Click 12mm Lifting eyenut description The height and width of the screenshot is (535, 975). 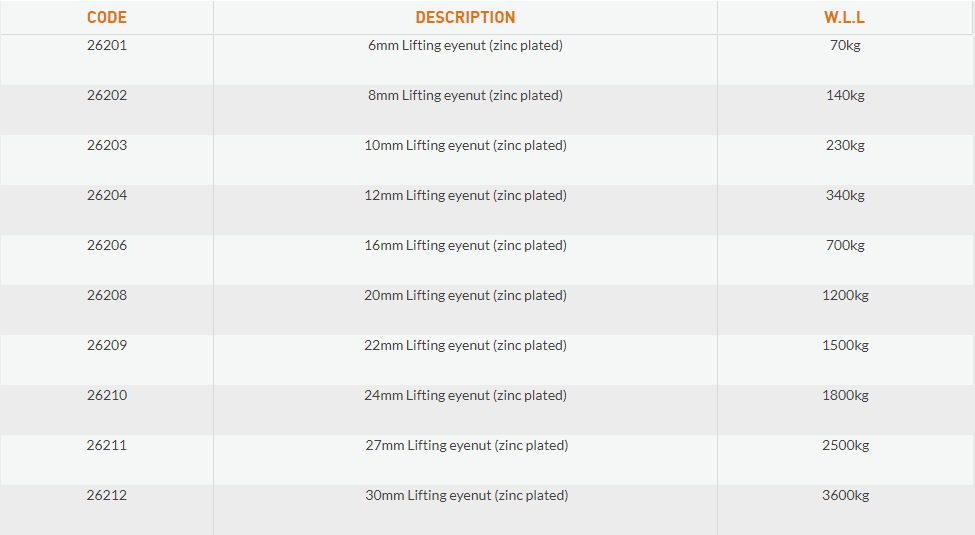tap(465, 195)
